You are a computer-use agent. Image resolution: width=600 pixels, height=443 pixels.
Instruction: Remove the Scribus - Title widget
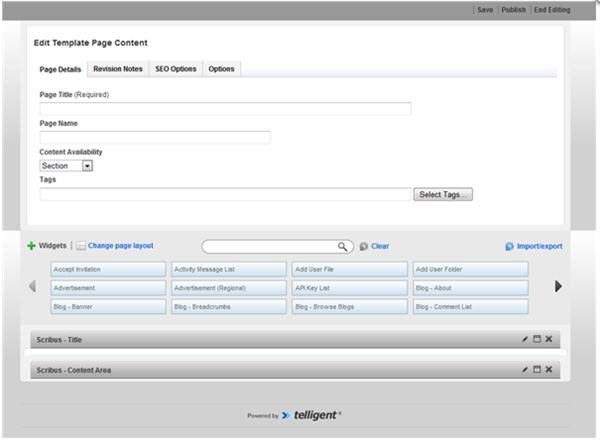click(x=549, y=340)
